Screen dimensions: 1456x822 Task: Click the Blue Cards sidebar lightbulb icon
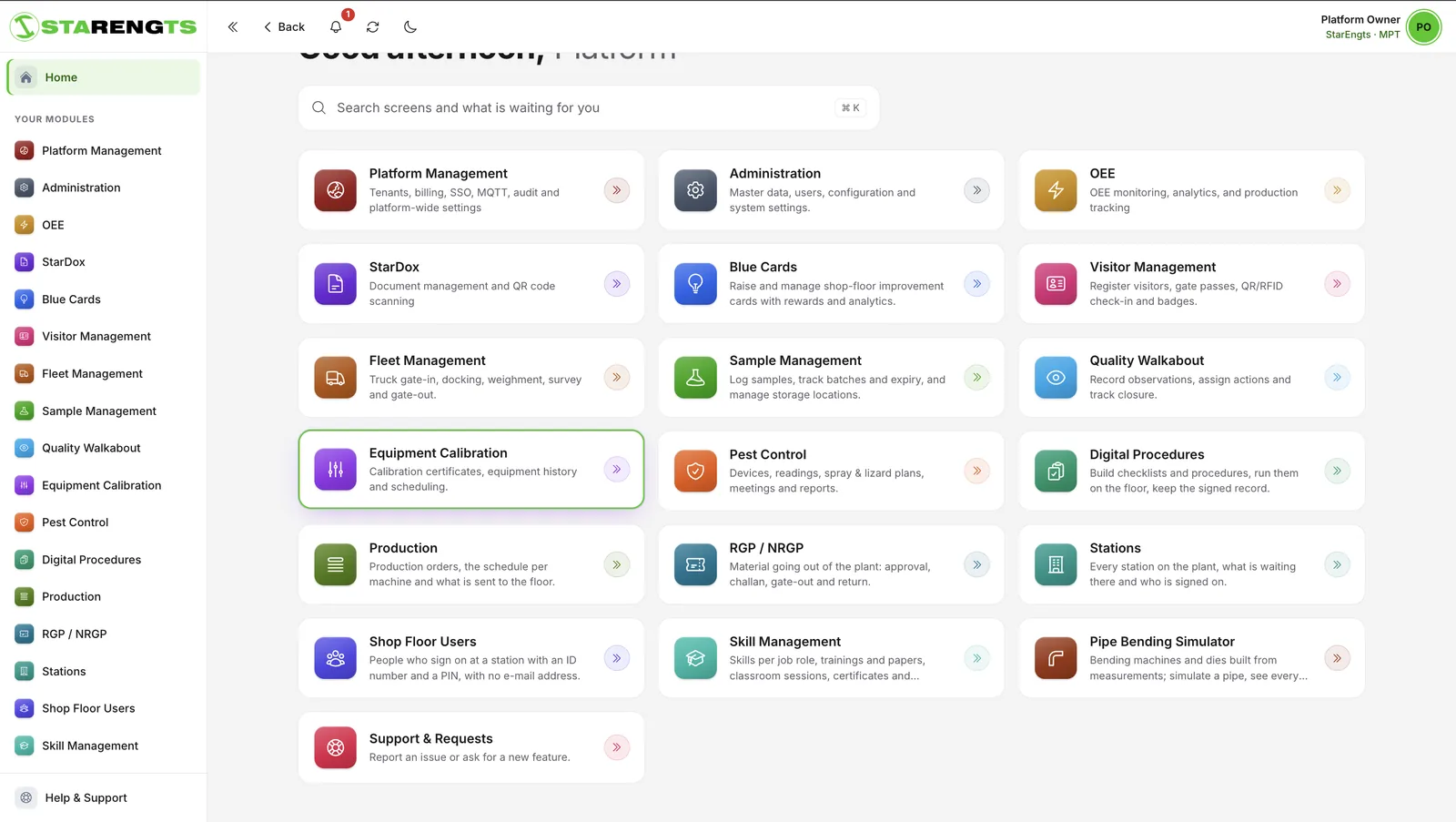pyautogui.click(x=25, y=299)
